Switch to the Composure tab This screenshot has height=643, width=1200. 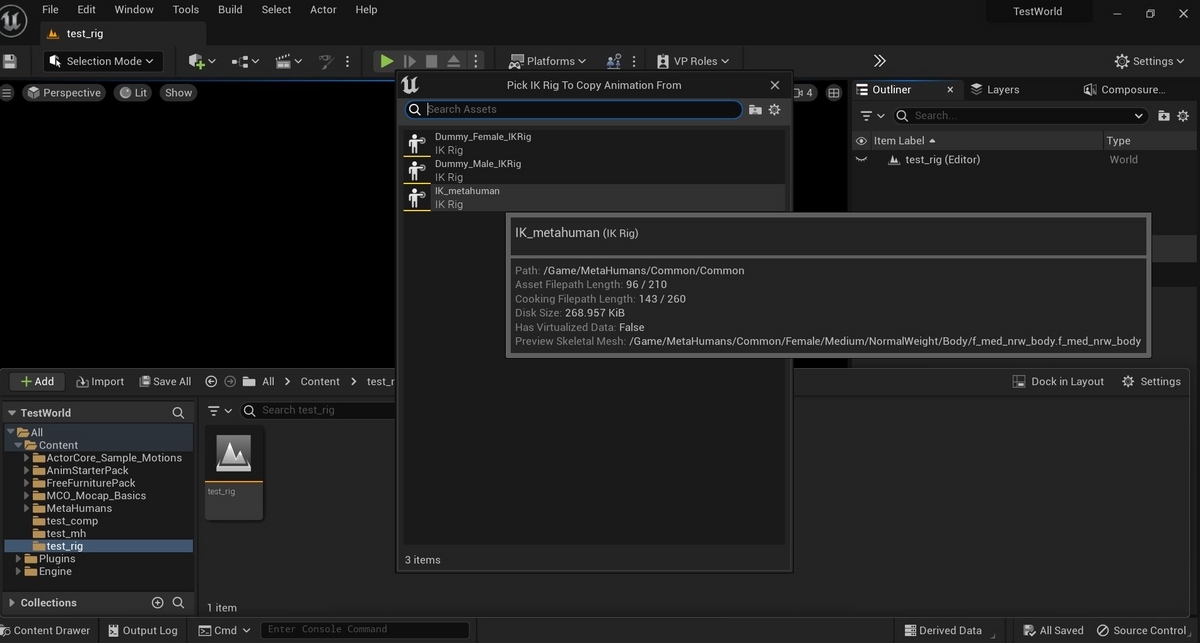(1125, 89)
